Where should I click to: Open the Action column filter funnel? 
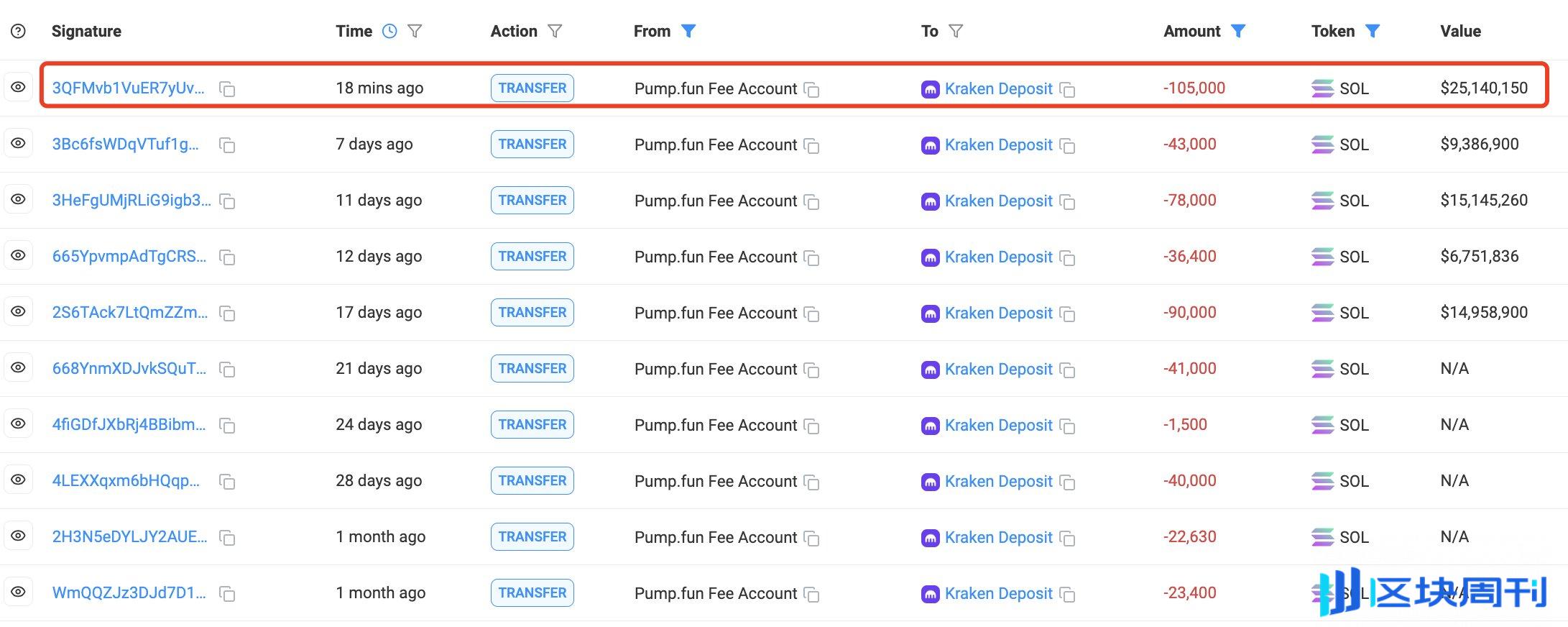pos(555,31)
